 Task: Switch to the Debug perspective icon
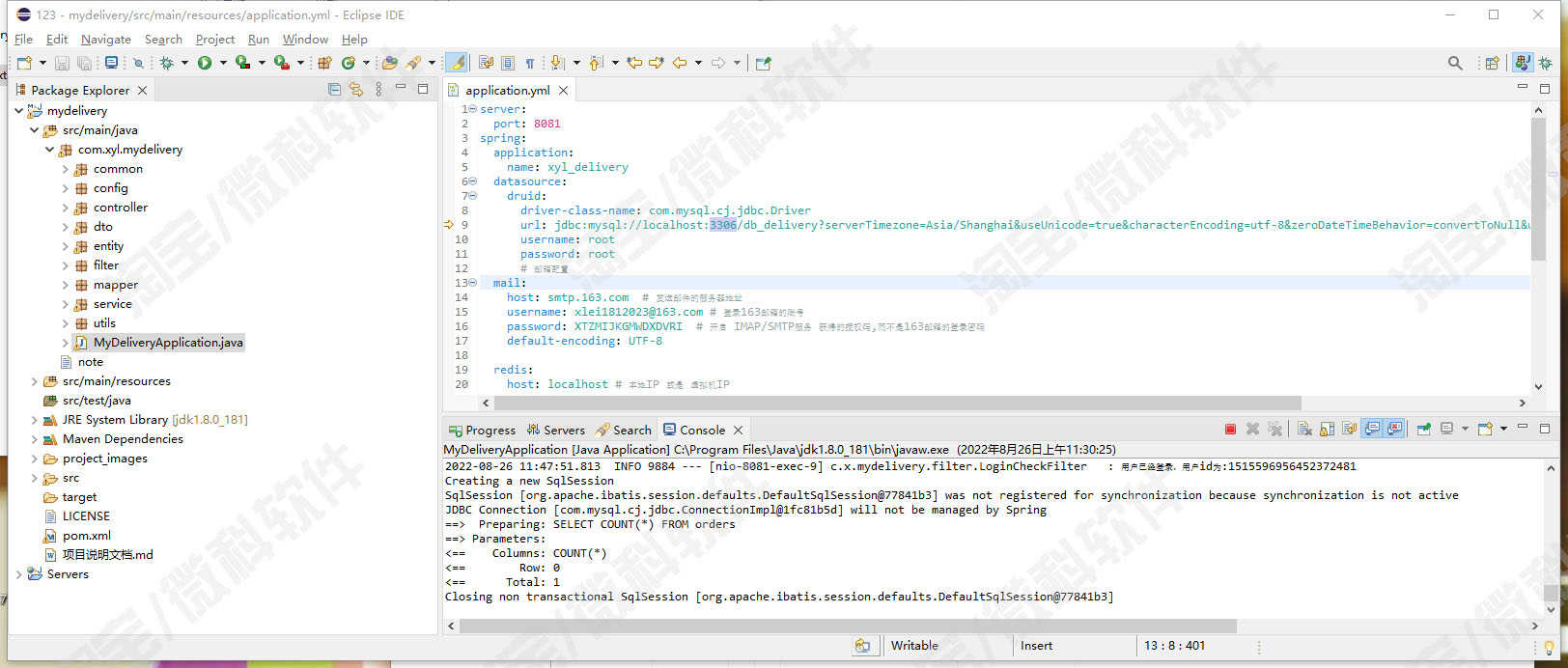[x=1546, y=63]
